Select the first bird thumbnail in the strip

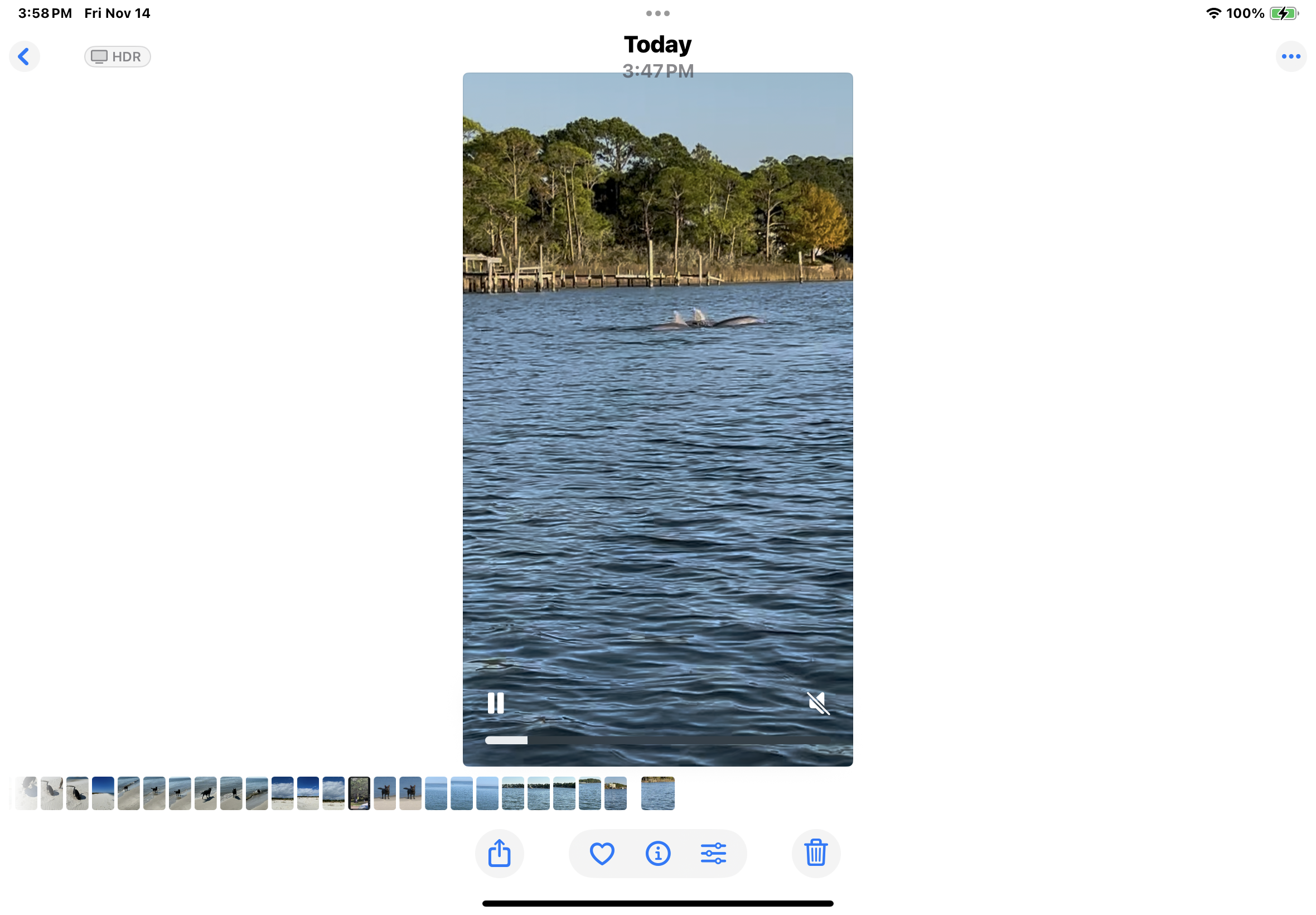pyautogui.click(x=51, y=793)
